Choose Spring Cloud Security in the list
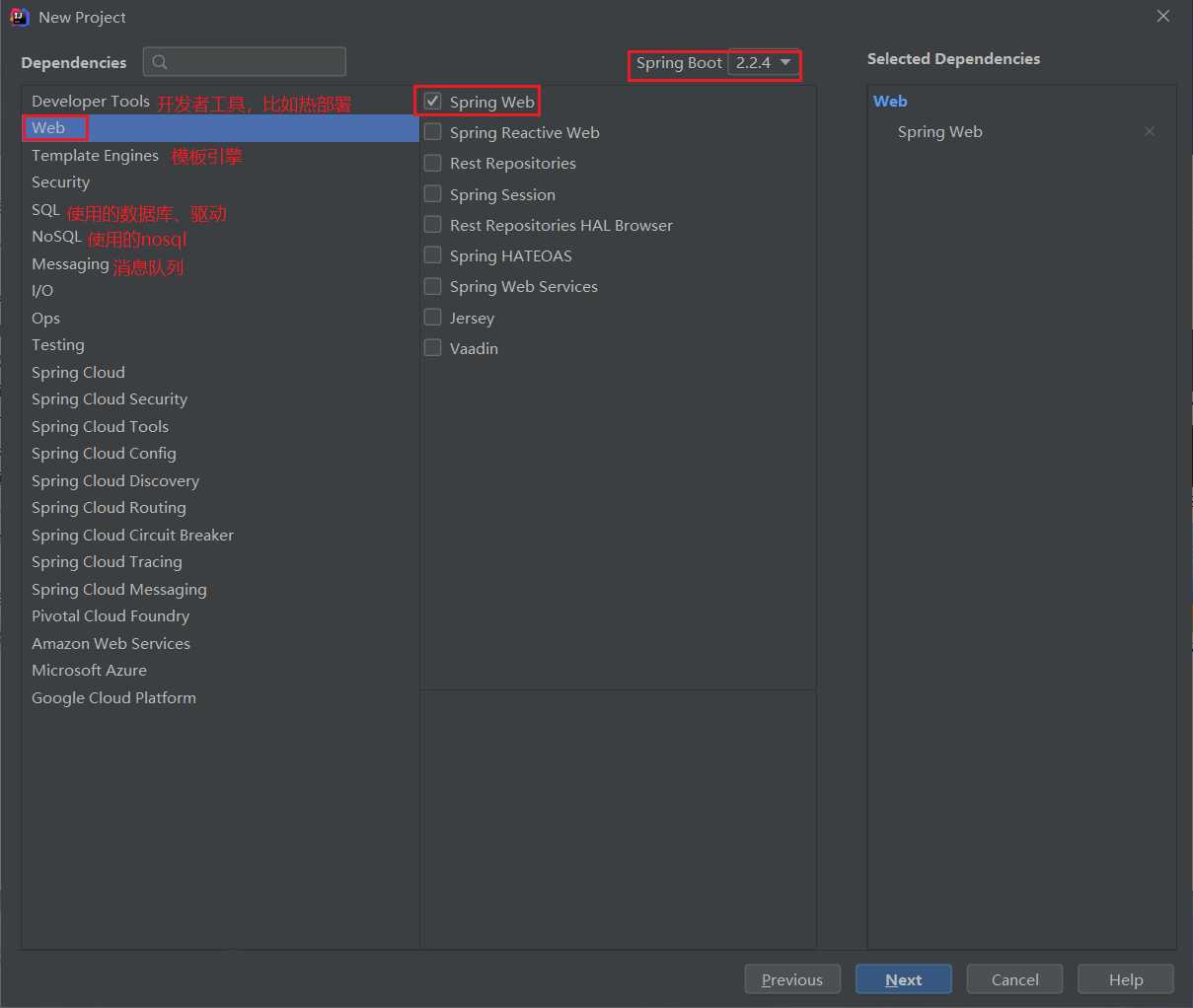This screenshot has width=1193, height=1008. tap(221, 399)
